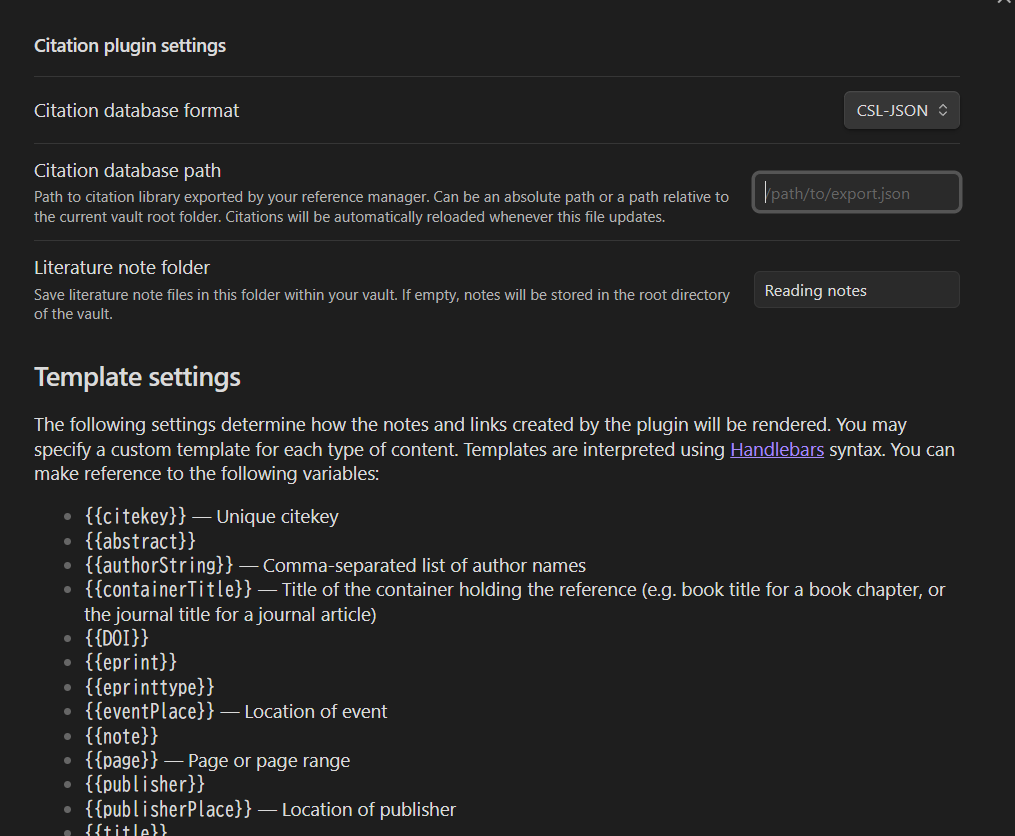The height and width of the screenshot is (836, 1015).
Task: Click the 'Page or page range' description
Action: 269,761
